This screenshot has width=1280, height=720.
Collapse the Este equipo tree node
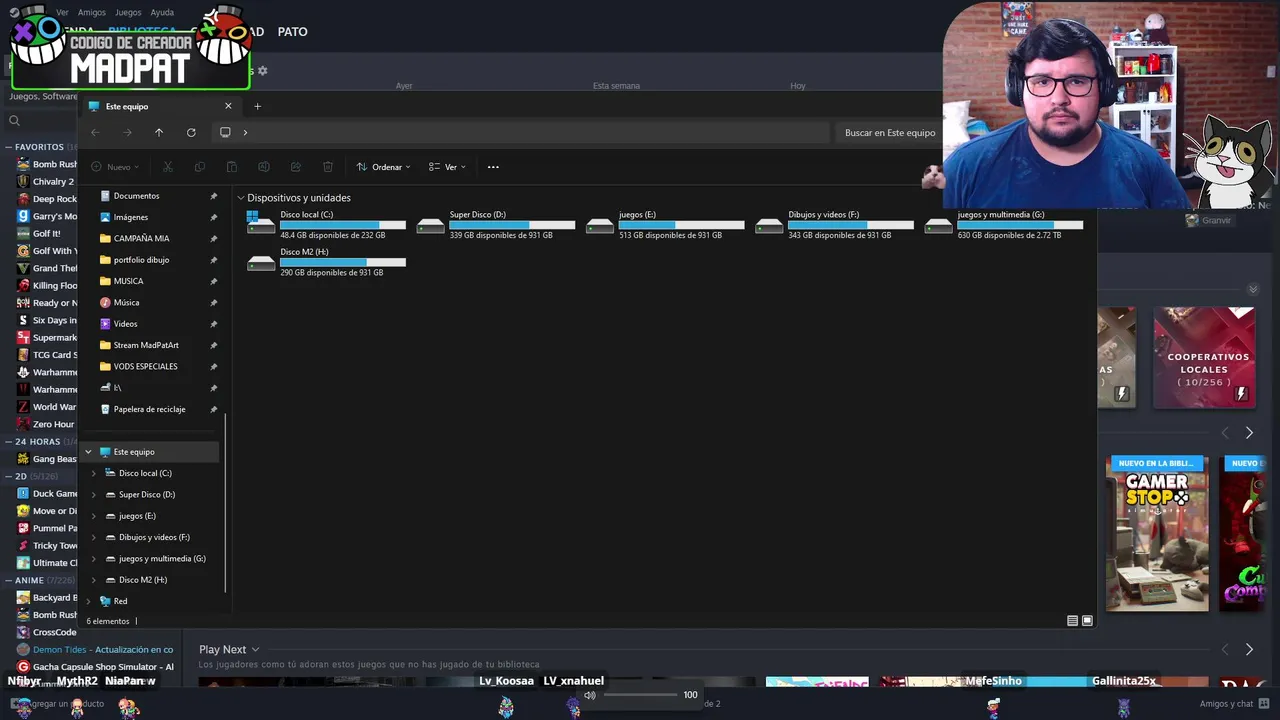click(88, 452)
